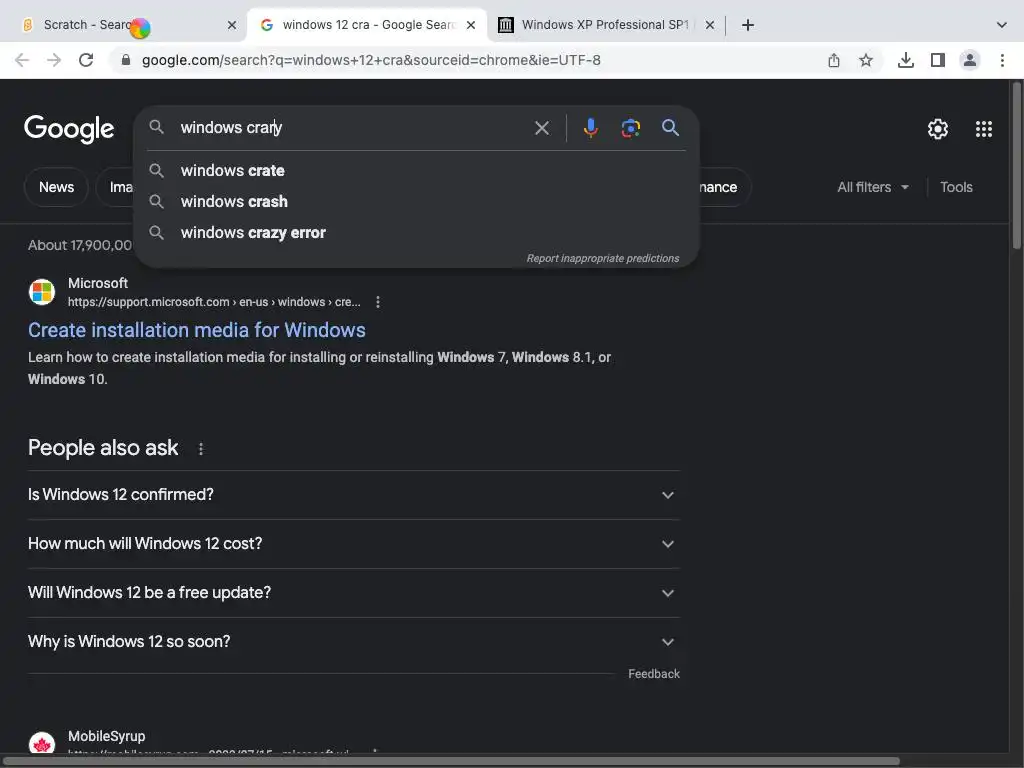Click the MobileSyrup site name
This screenshot has height=768, width=1024.
pyautogui.click(x=106, y=736)
